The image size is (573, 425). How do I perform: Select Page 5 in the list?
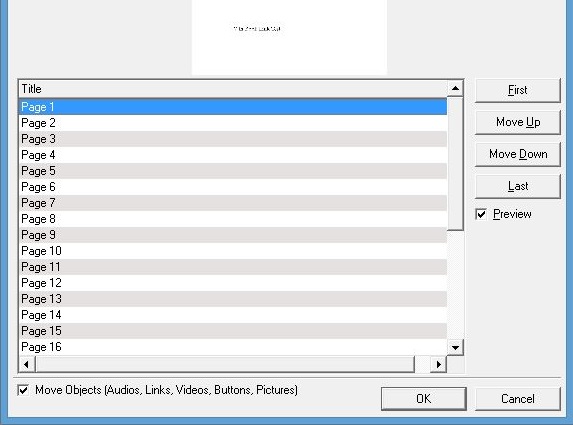click(233, 171)
